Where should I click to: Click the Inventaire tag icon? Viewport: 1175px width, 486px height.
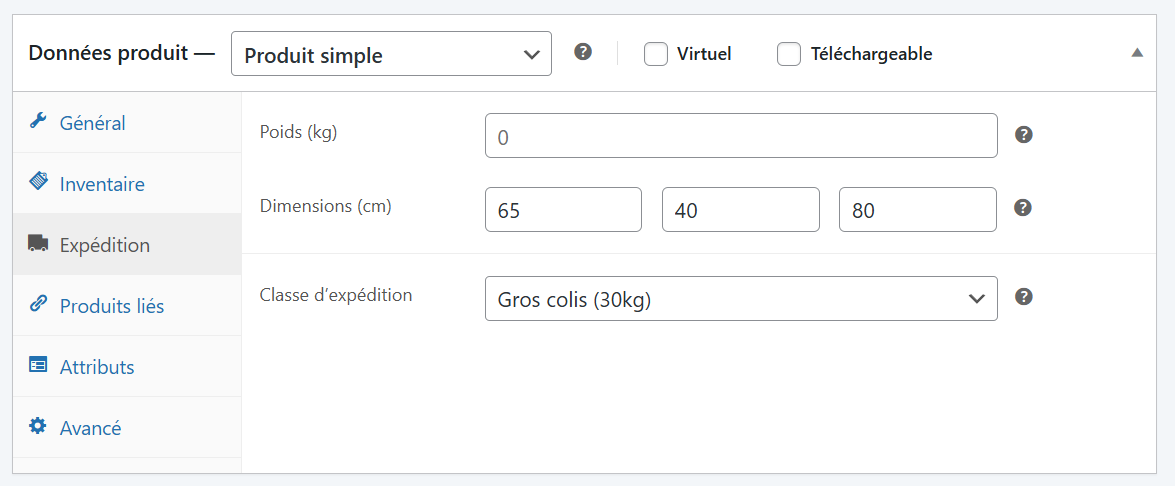pyautogui.click(x=38, y=182)
